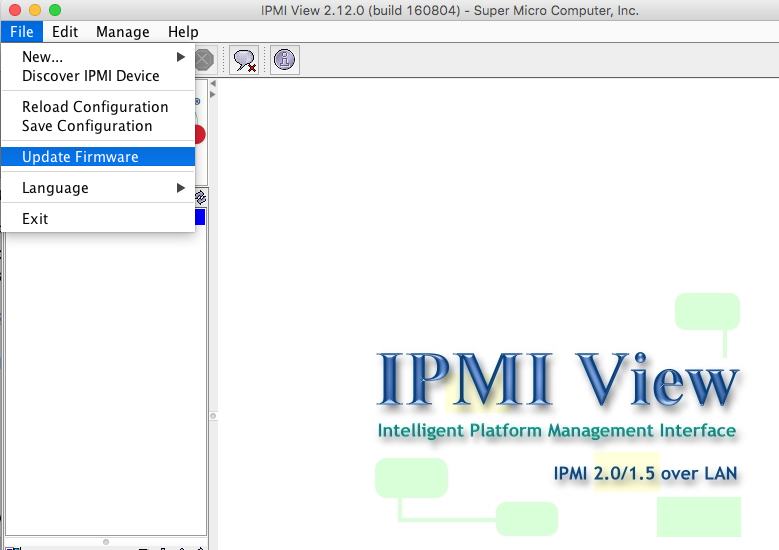This screenshot has width=779, height=550.
Task: Open the Manage menu
Action: coord(122,32)
